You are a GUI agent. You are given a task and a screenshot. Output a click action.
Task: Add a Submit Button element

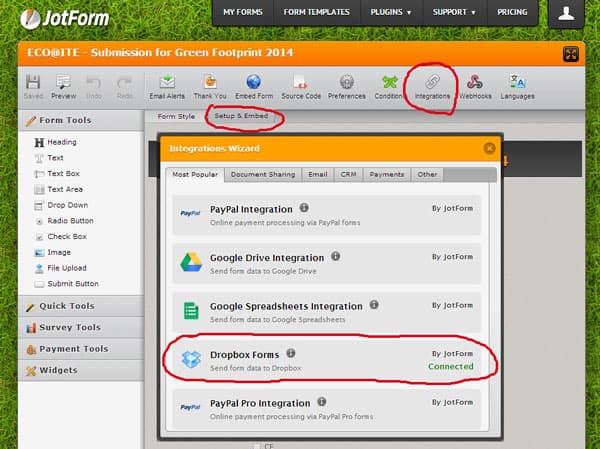pos(67,284)
